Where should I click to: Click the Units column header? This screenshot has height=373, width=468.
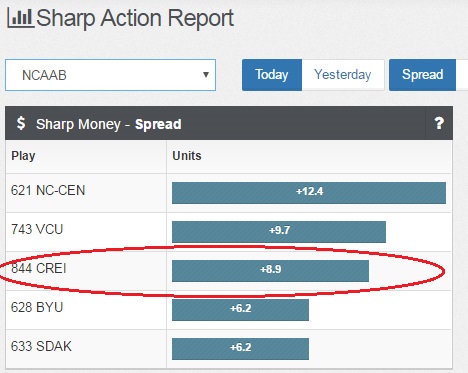click(x=187, y=156)
